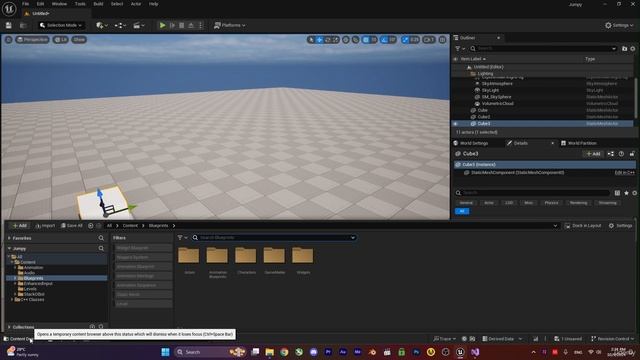Viewport: 640px width, 360px height.
Task: Select SkyAtmosphere in the Outliner
Action: (x=497, y=84)
